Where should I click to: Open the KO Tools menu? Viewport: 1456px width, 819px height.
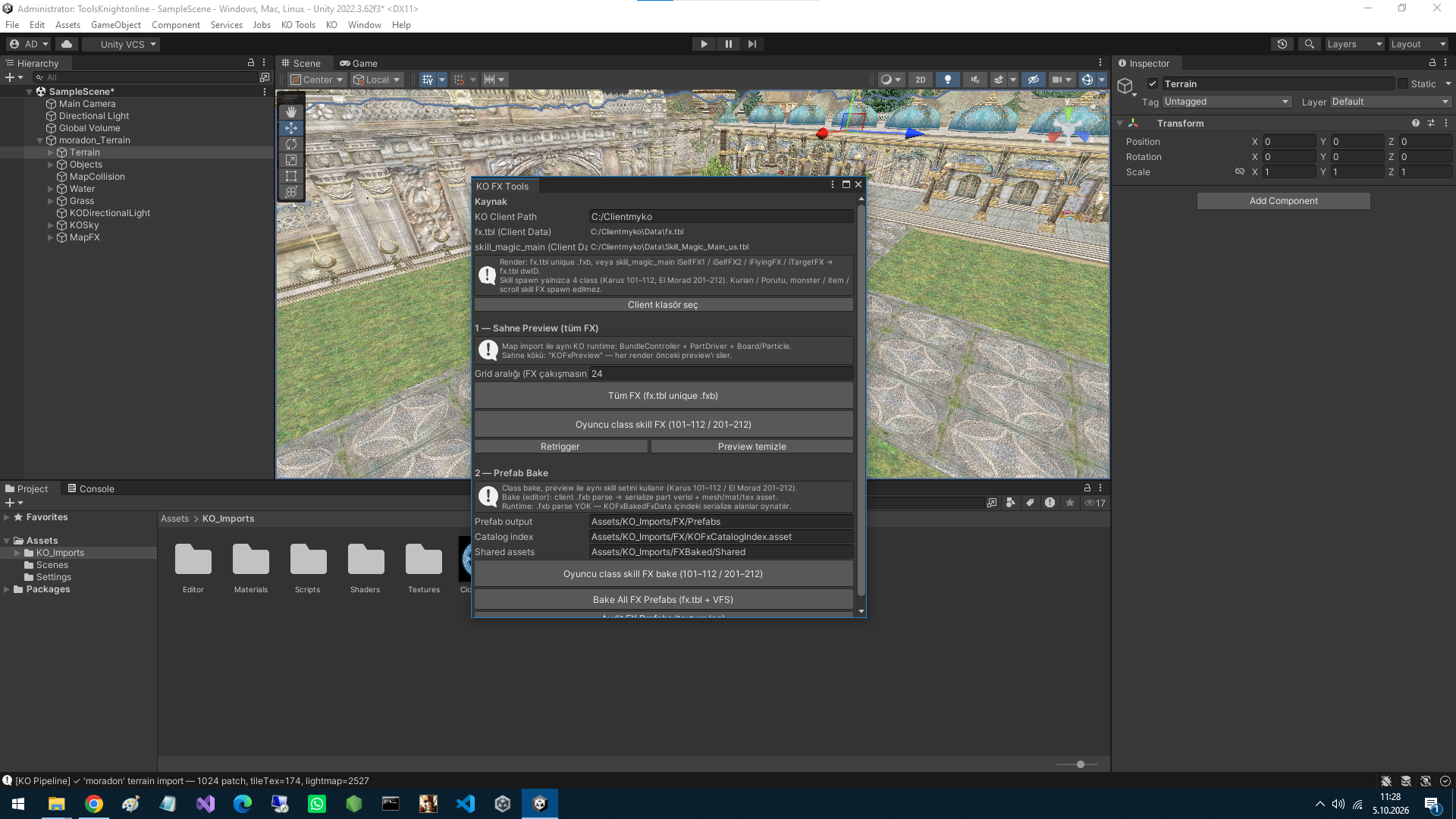click(x=298, y=25)
